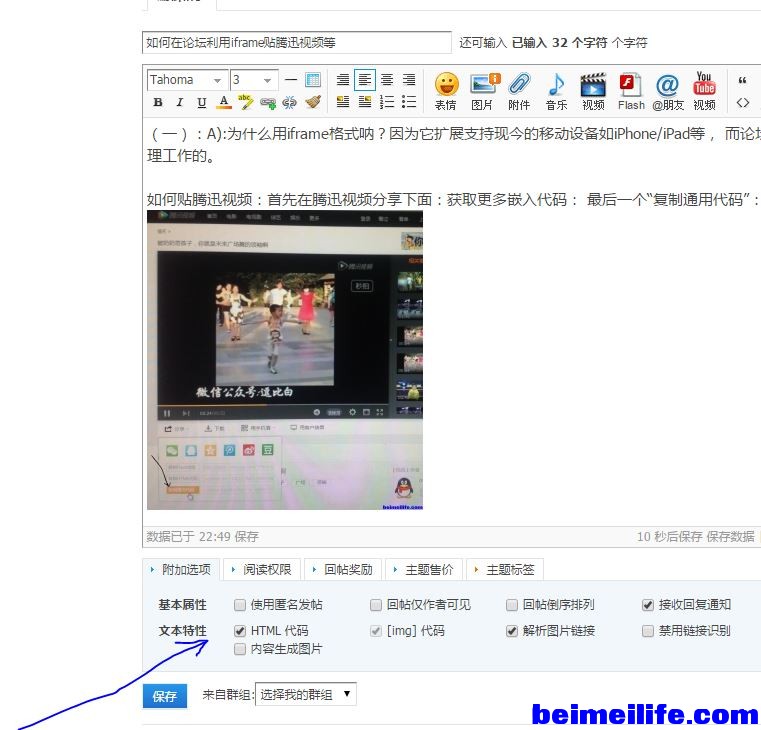The height and width of the screenshot is (730, 761).
Task: Open the Tahoma font family dropdown
Action: click(187, 80)
